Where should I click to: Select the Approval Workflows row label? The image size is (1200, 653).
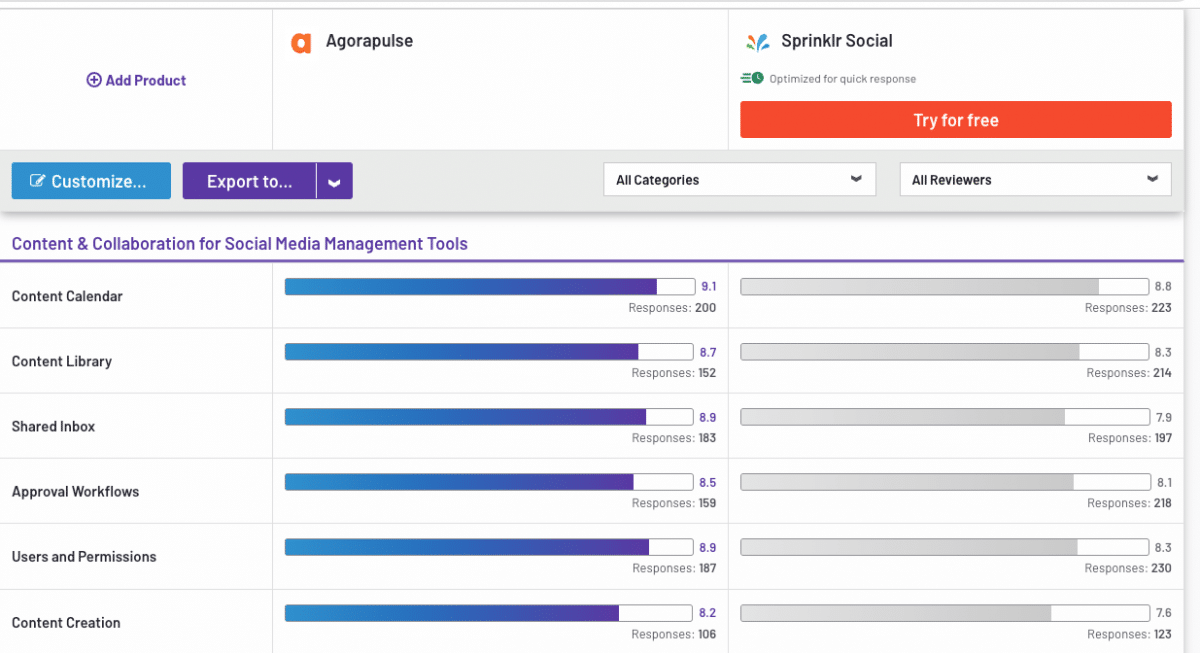coord(75,492)
